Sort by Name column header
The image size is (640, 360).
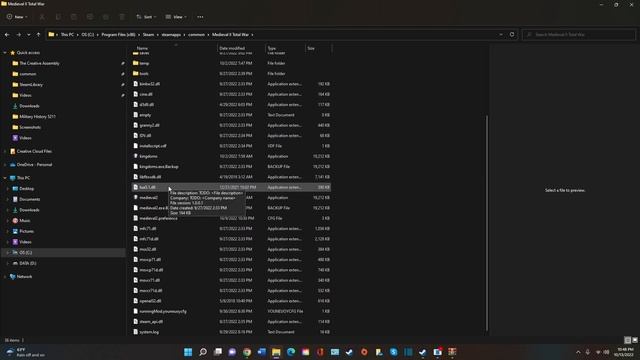click(x=142, y=48)
